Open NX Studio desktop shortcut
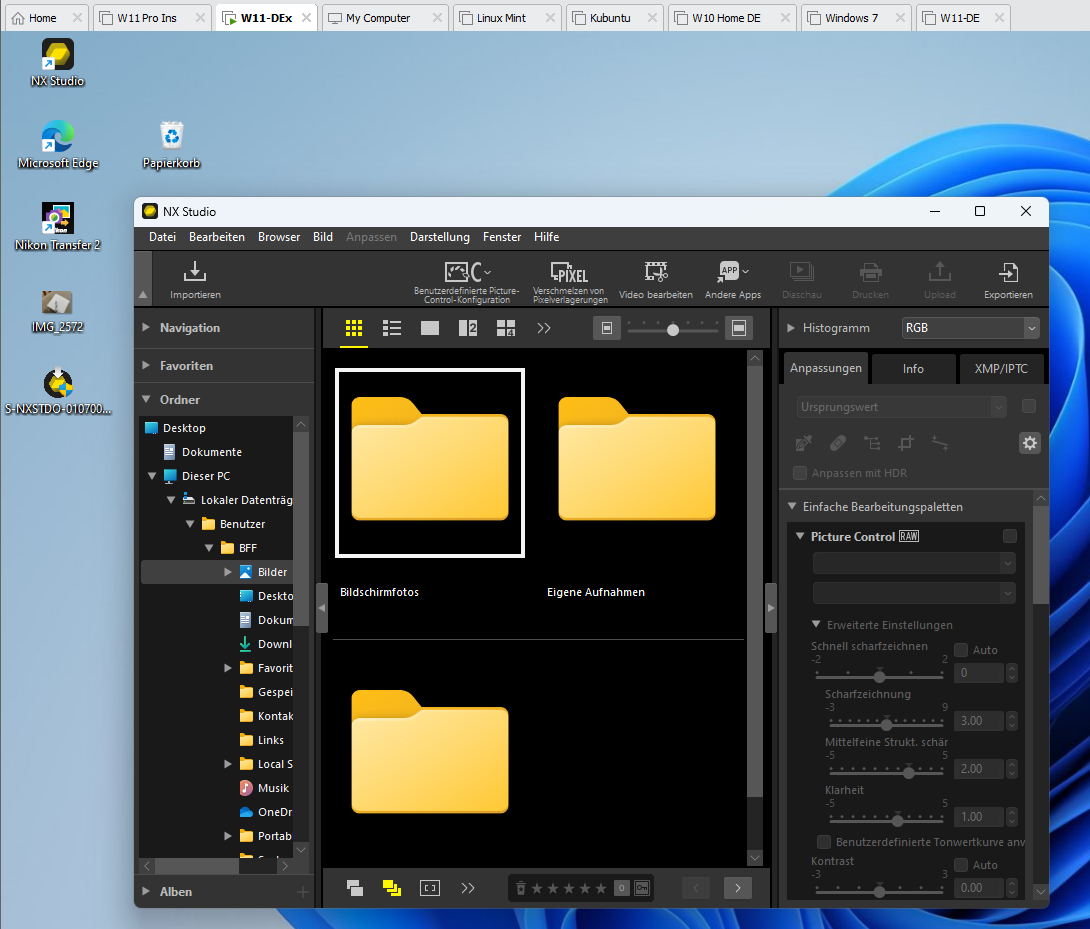Viewport: 1090px width, 929px height. 58,63
